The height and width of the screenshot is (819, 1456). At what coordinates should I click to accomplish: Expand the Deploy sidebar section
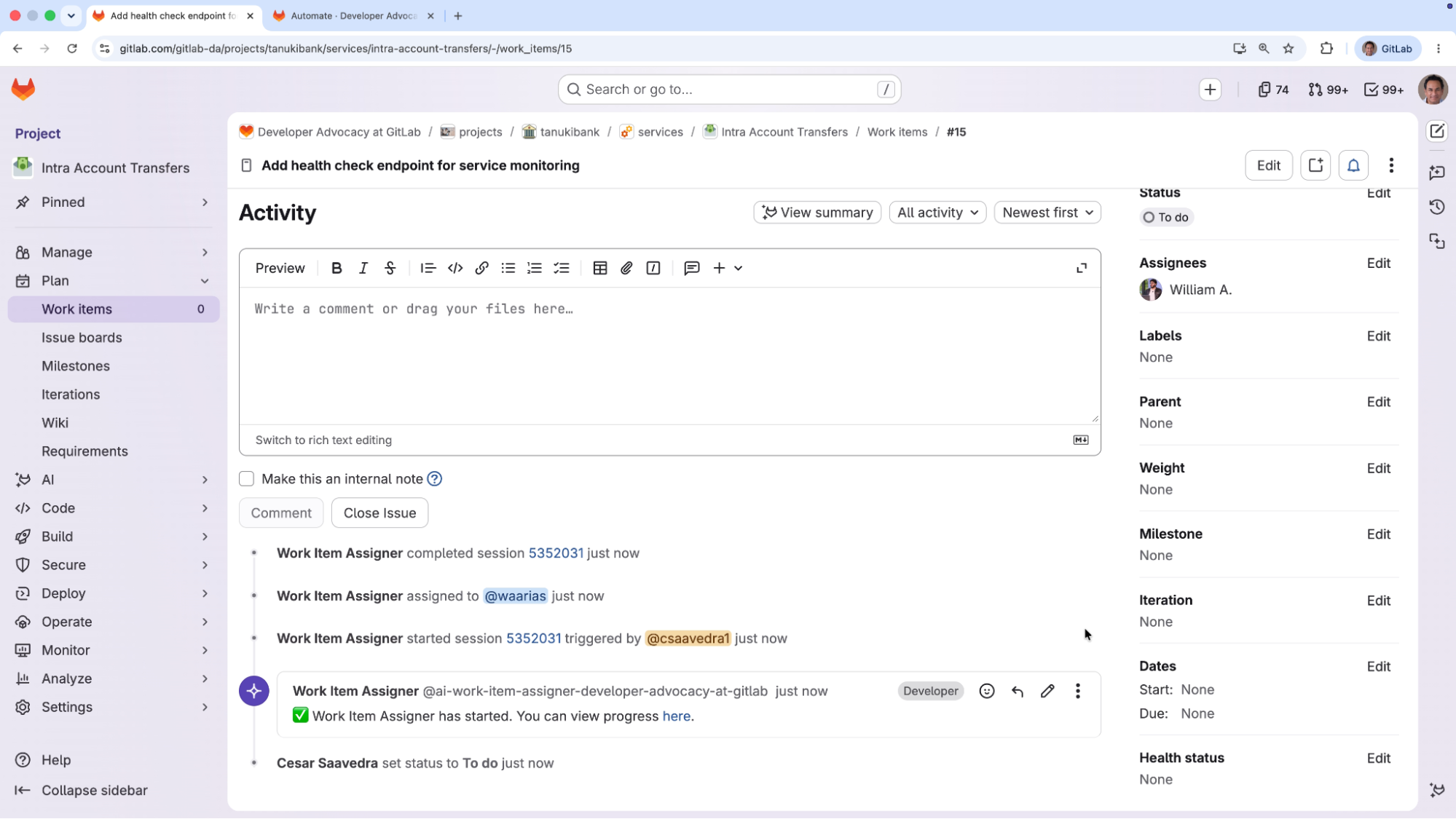click(114, 593)
